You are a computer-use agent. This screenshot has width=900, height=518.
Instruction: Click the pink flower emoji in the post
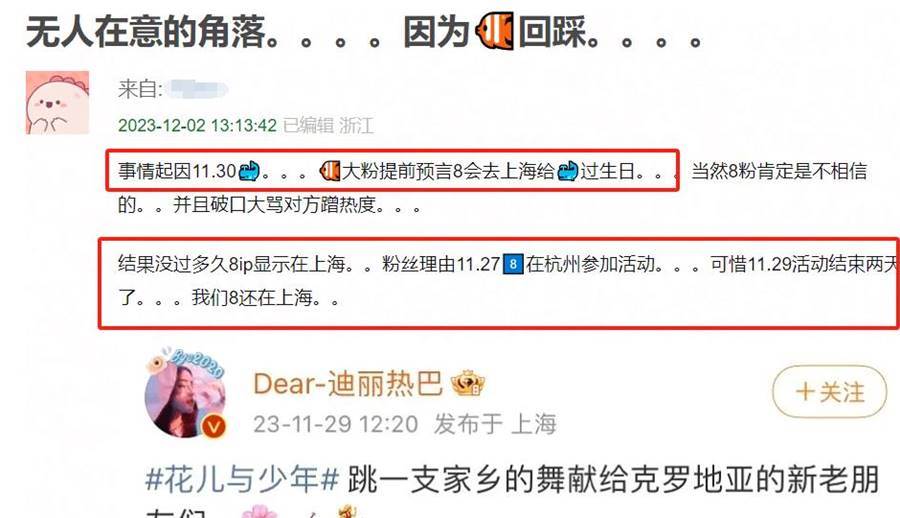coord(258,511)
